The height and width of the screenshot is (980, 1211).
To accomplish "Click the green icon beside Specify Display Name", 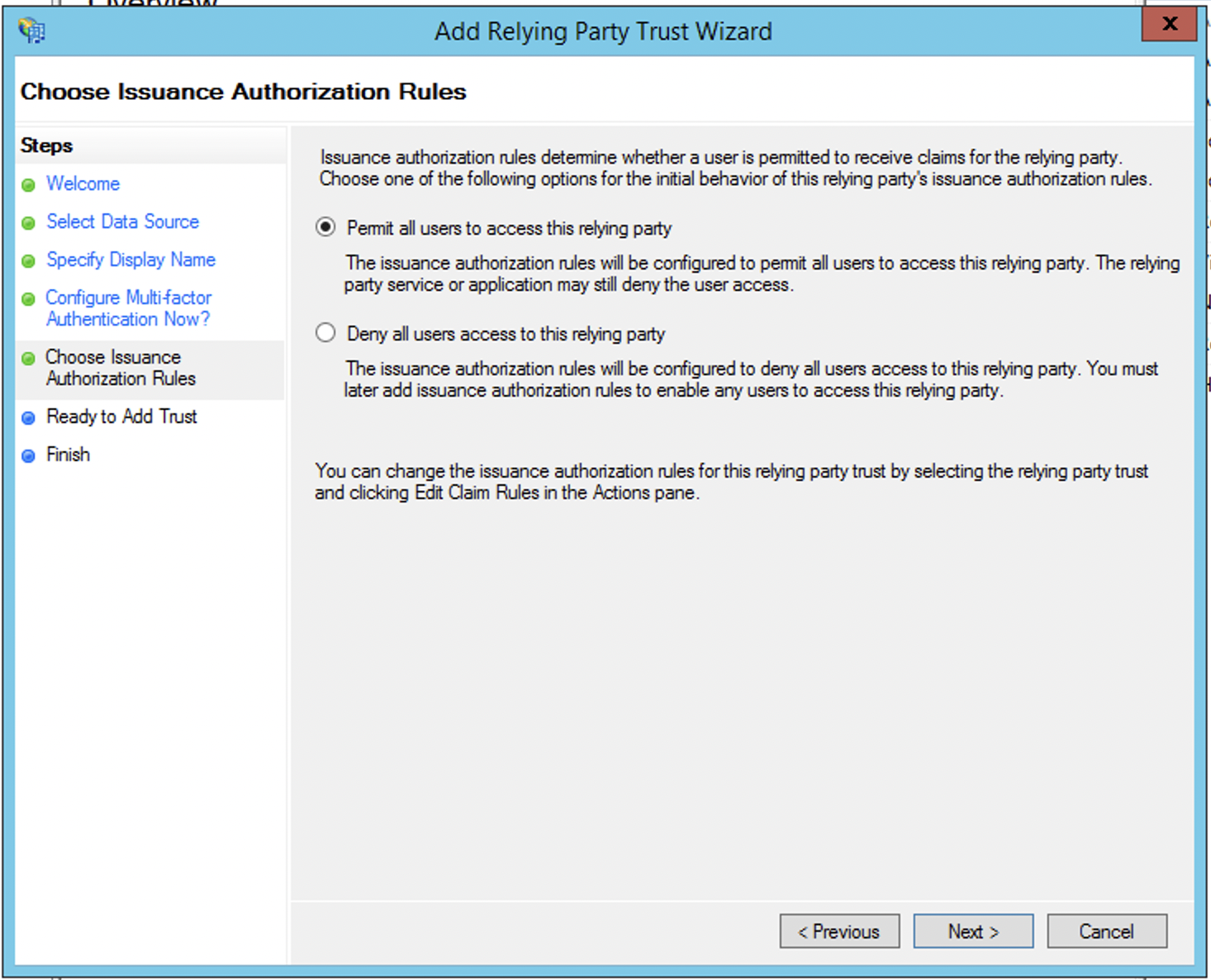I will [x=30, y=260].
